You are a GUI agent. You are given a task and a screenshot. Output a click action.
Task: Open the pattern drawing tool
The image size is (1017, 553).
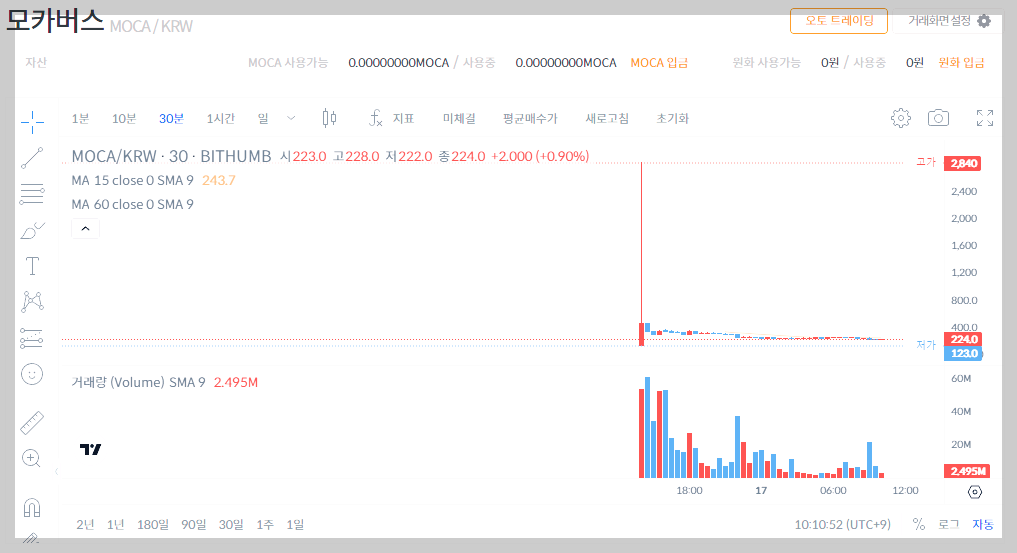tap(32, 301)
